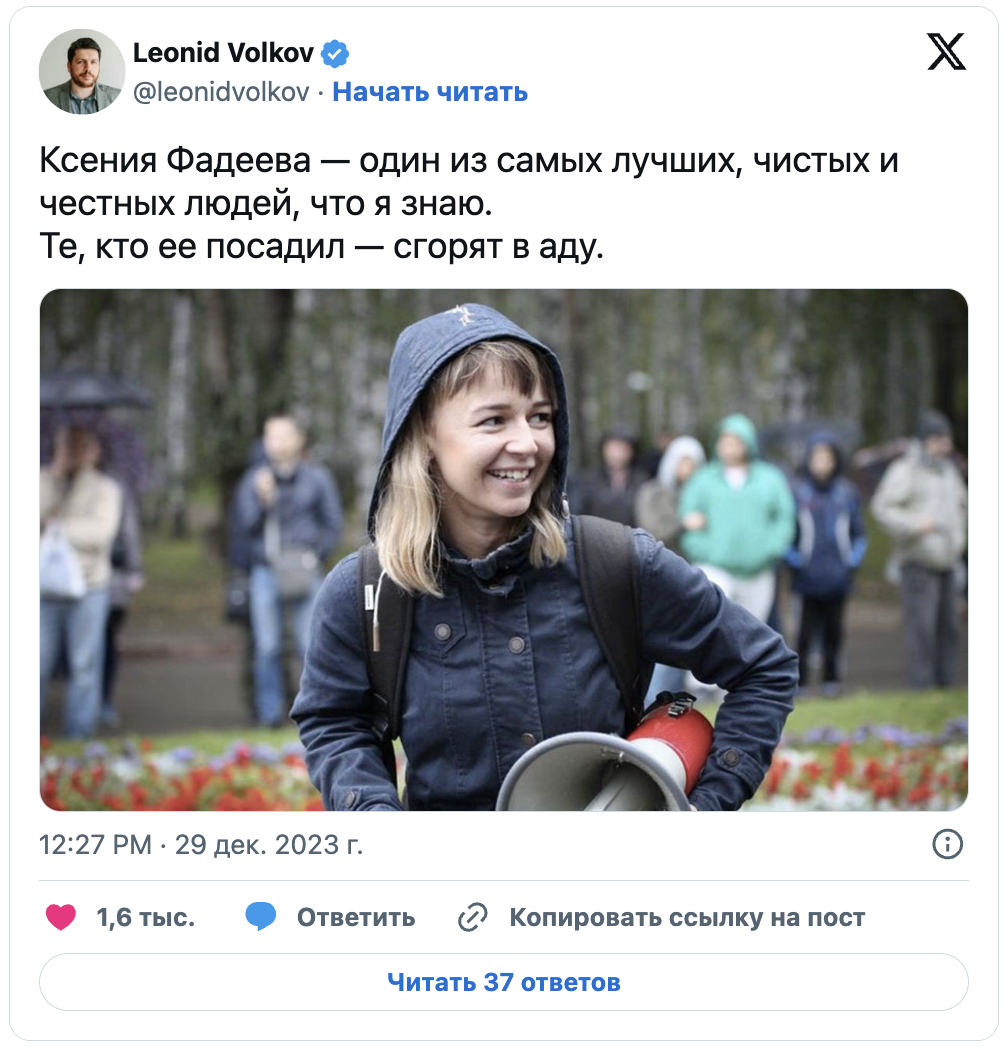1006x1054 pixels.
Task: Click the Leonid Volkov display name
Action: (x=223, y=52)
